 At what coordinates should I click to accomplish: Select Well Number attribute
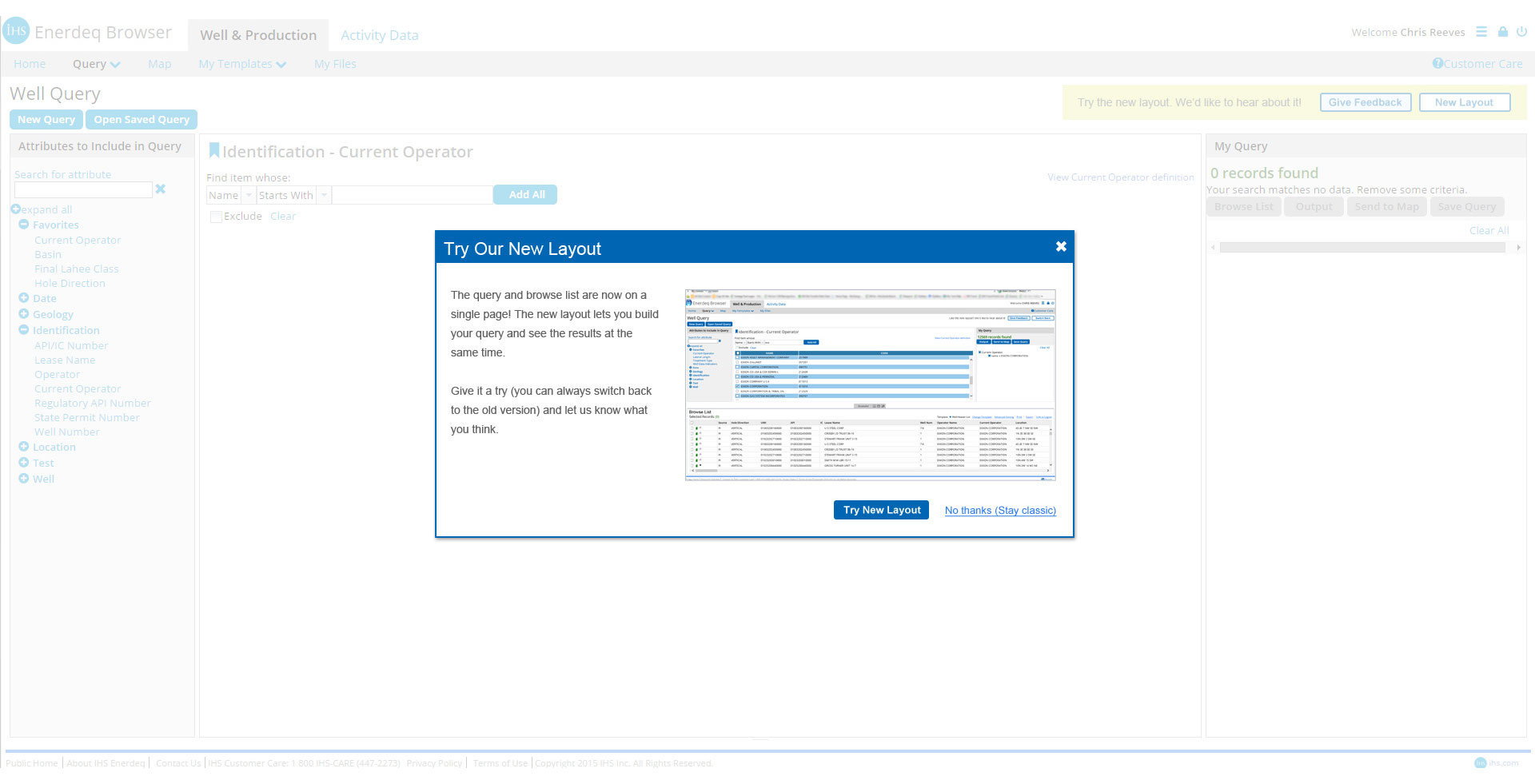point(66,432)
